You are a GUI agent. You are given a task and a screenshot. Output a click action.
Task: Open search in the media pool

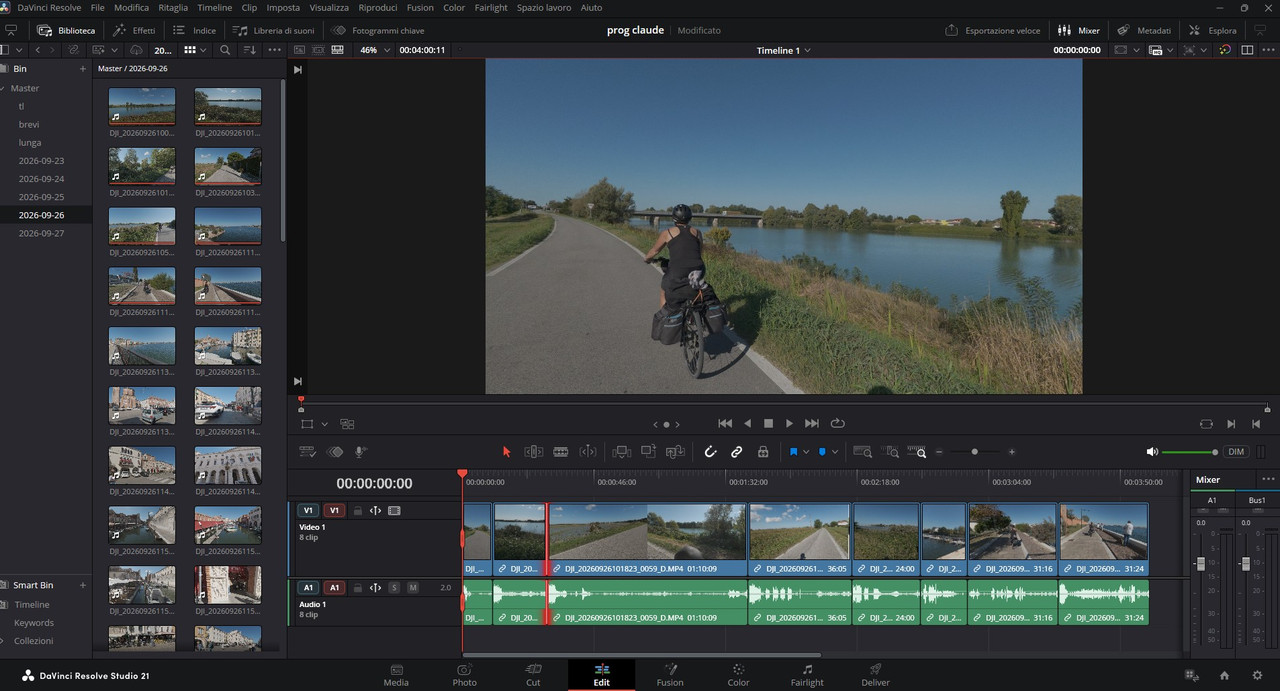click(x=225, y=50)
